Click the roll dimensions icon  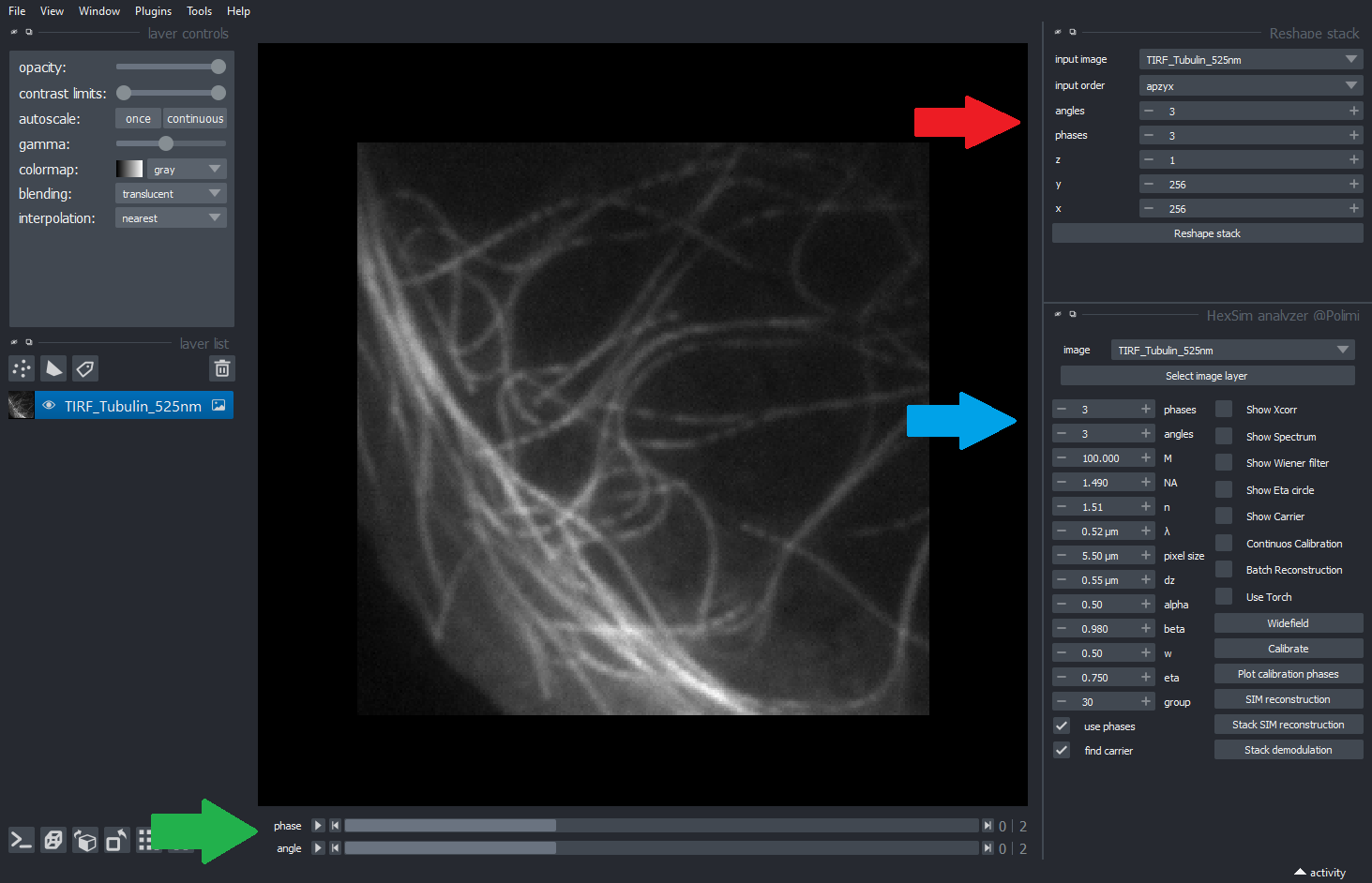pos(85,841)
